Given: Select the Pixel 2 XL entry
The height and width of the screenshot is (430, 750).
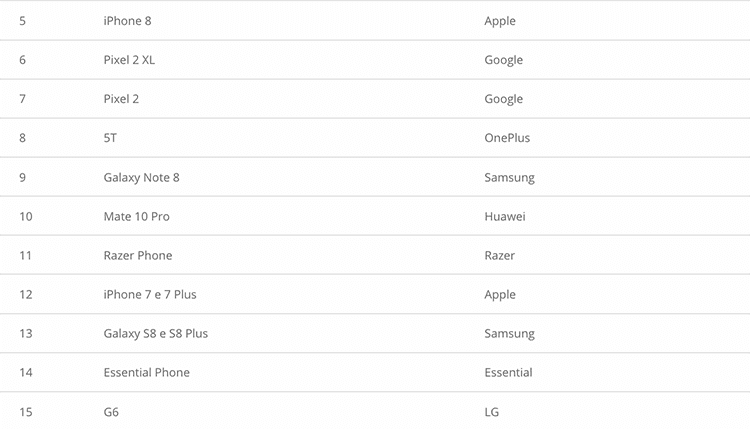Looking at the screenshot, I should click(x=129, y=60).
